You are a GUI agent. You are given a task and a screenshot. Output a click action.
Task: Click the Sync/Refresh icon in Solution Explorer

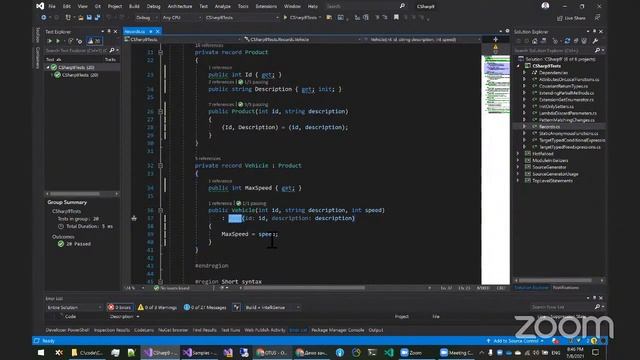[567, 41]
